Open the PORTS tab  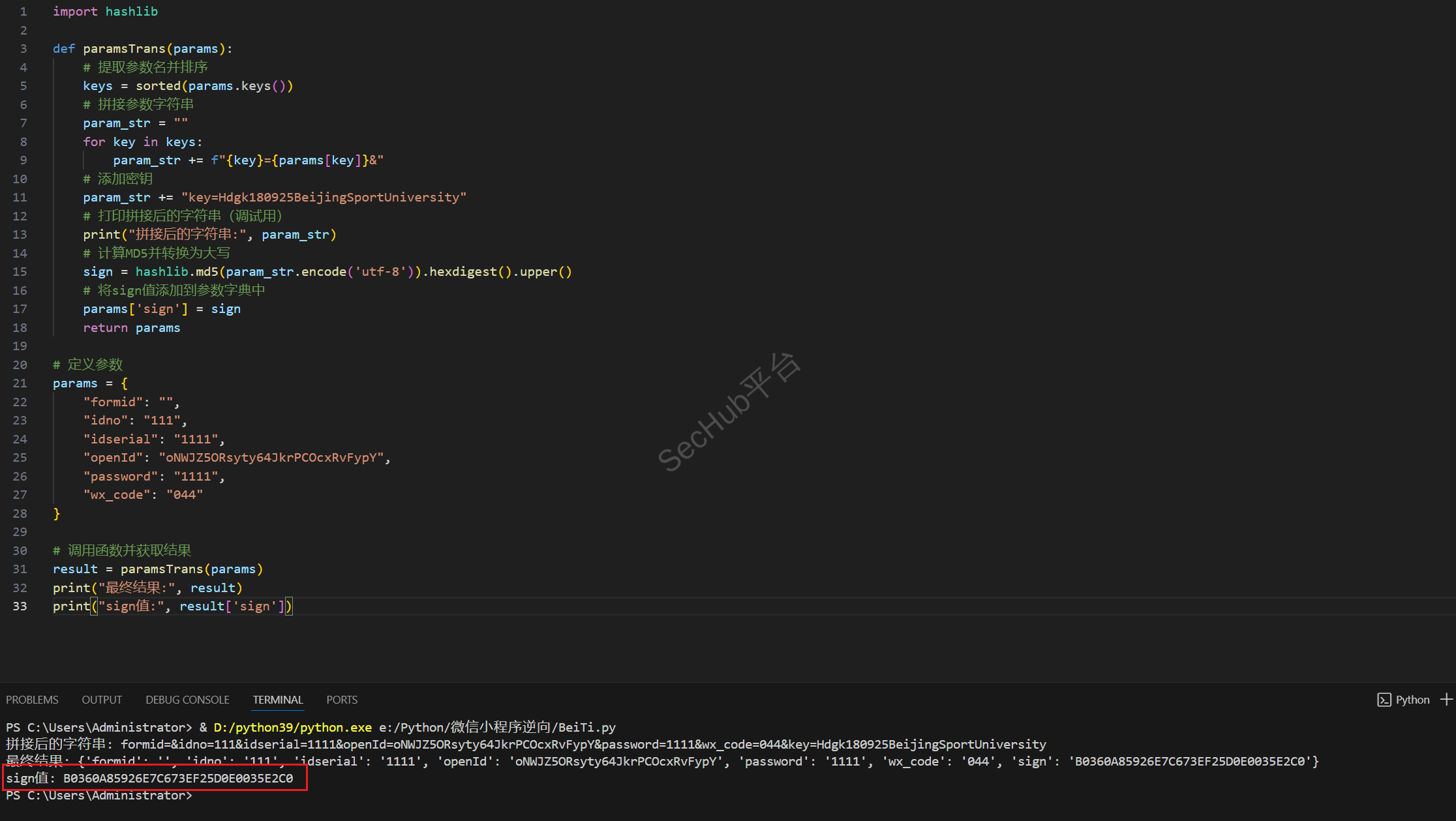342,700
